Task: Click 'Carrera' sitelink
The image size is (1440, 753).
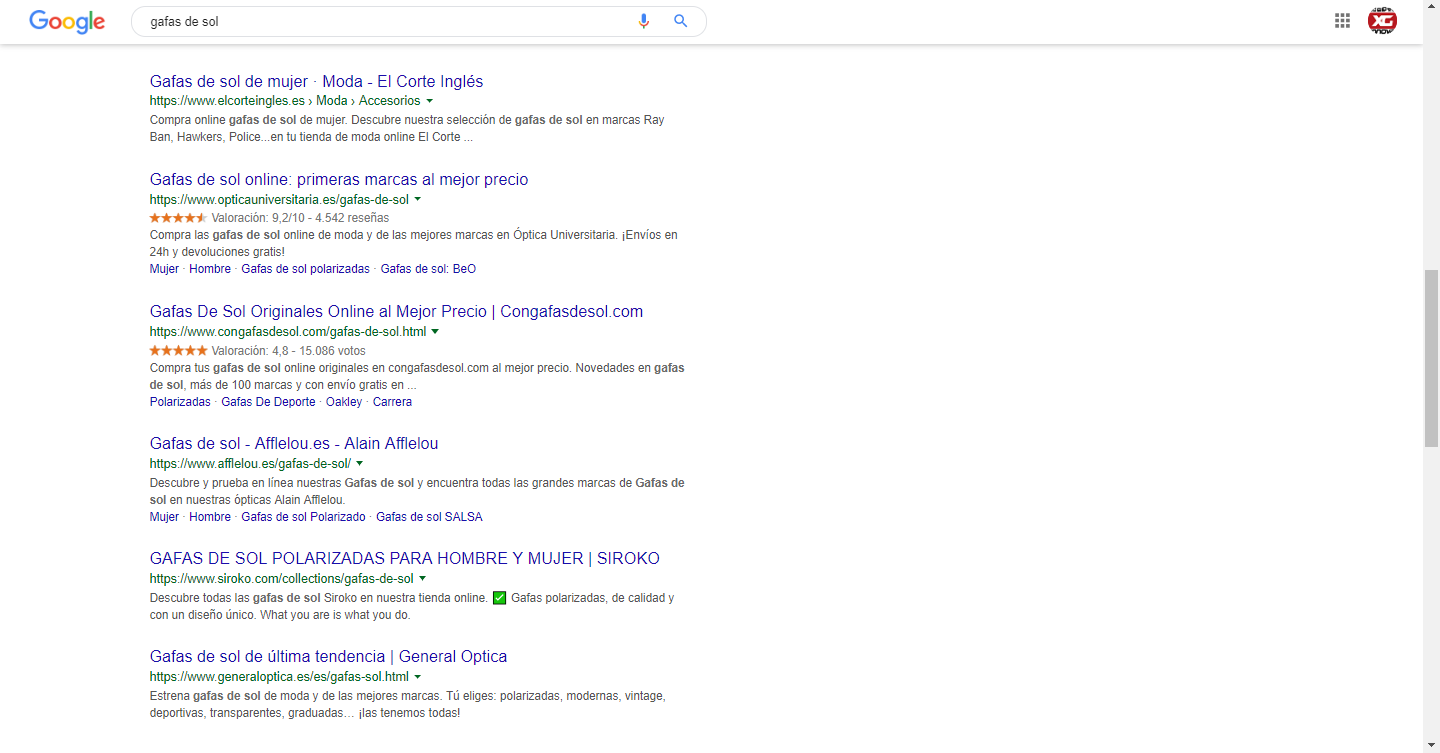Action: (392, 402)
